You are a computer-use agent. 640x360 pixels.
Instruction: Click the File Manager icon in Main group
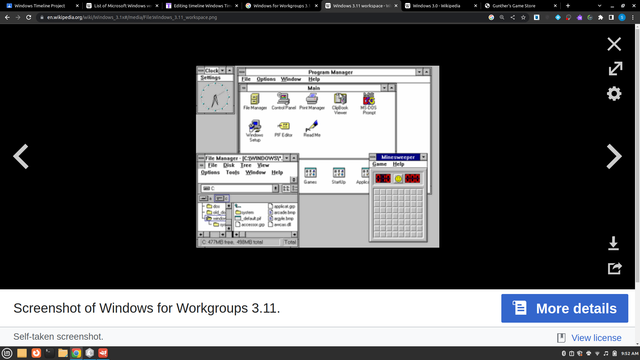coord(255,102)
